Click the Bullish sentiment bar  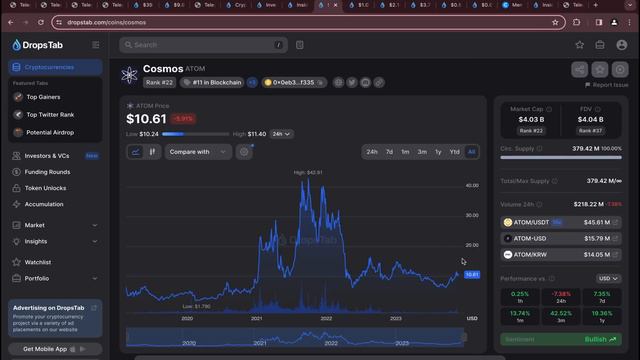coord(561,340)
